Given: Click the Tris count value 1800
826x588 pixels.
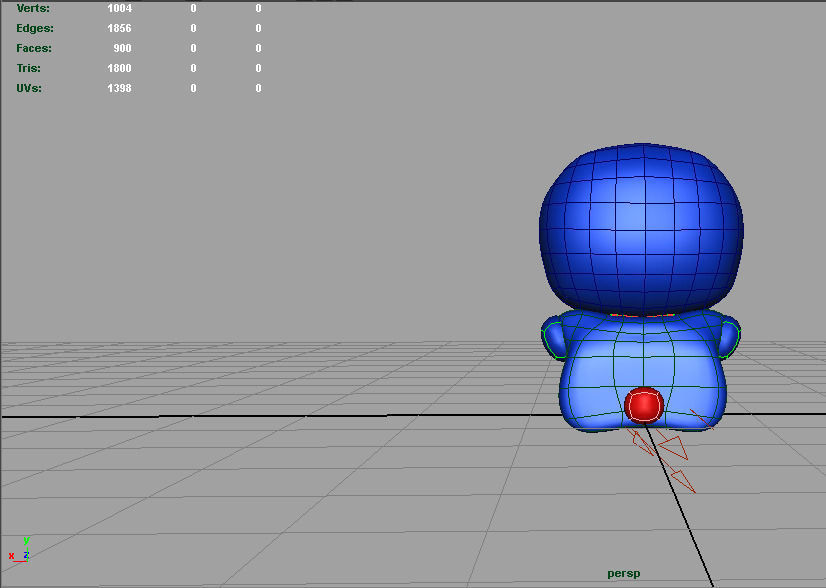Looking at the screenshot, I should 119,68.
